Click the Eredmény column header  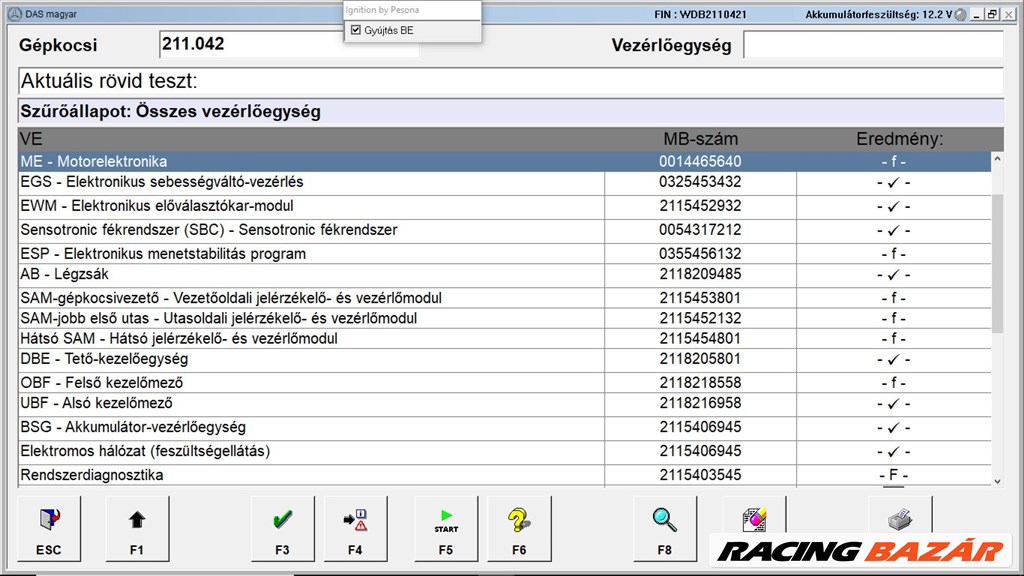pos(899,139)
